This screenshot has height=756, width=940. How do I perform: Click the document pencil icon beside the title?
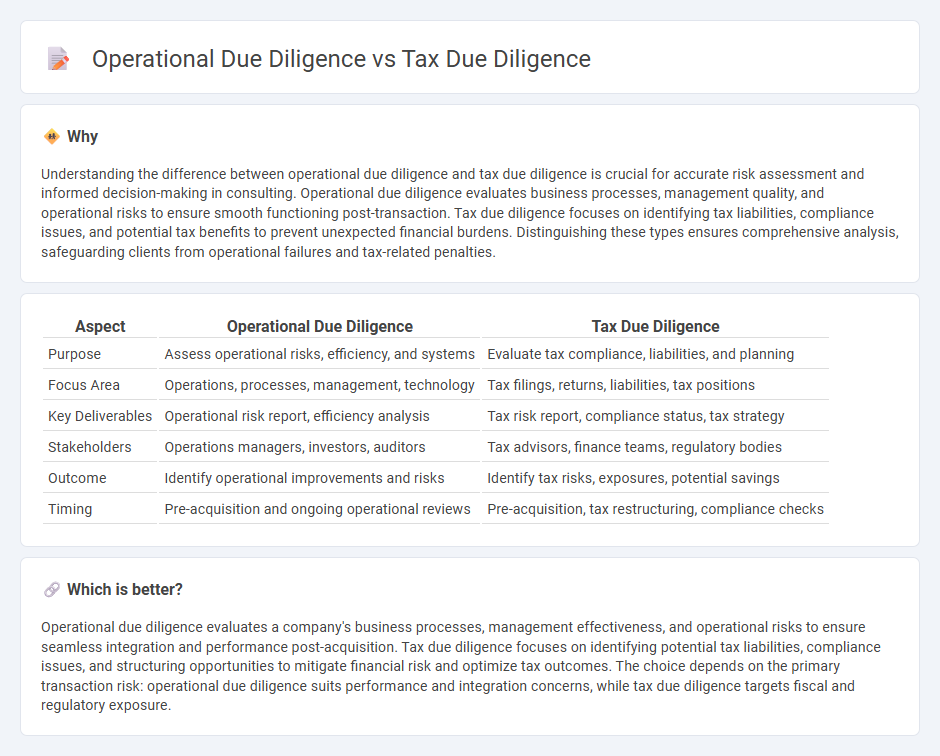coord(58,59)
